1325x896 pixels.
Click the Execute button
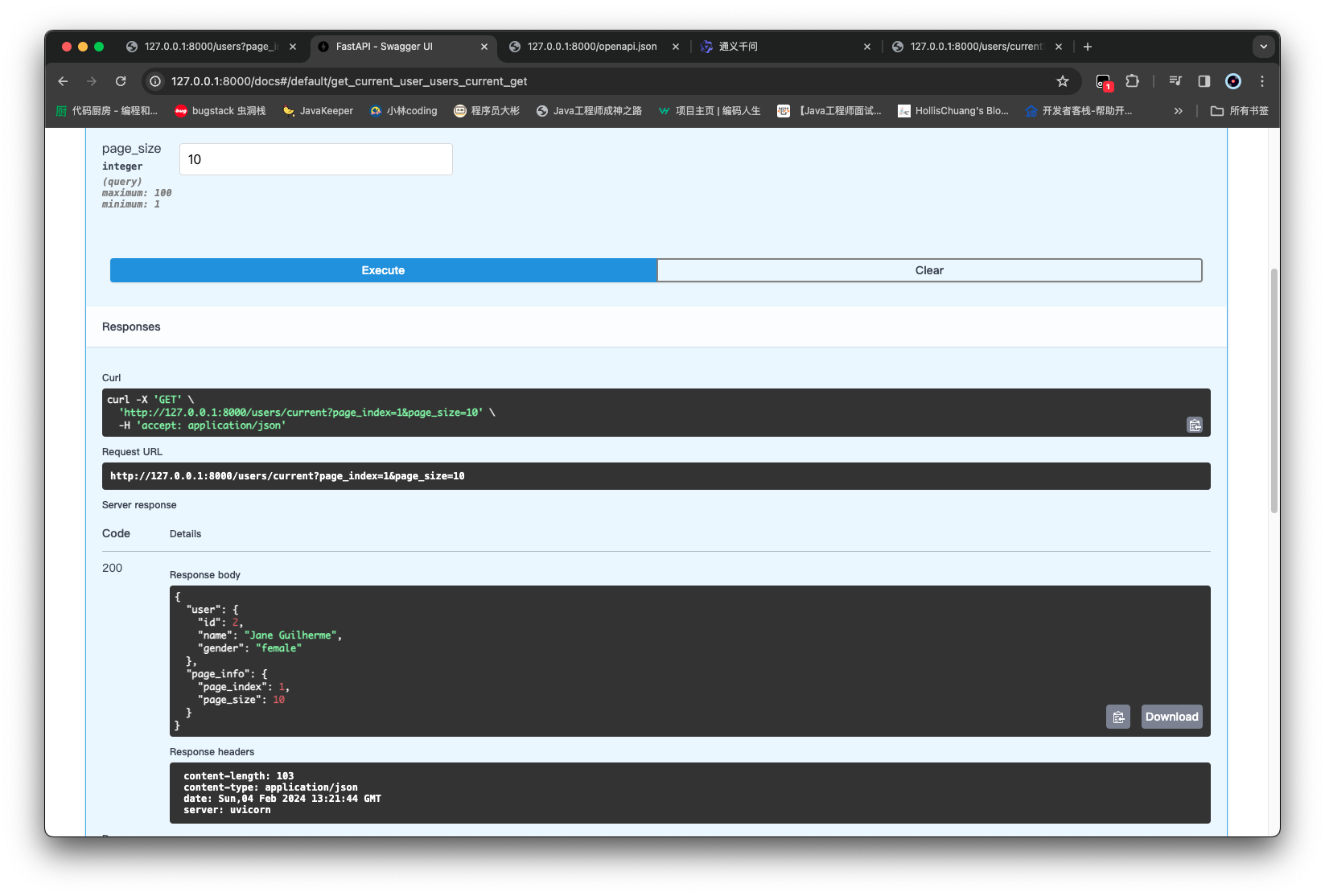tap(383, 270)
